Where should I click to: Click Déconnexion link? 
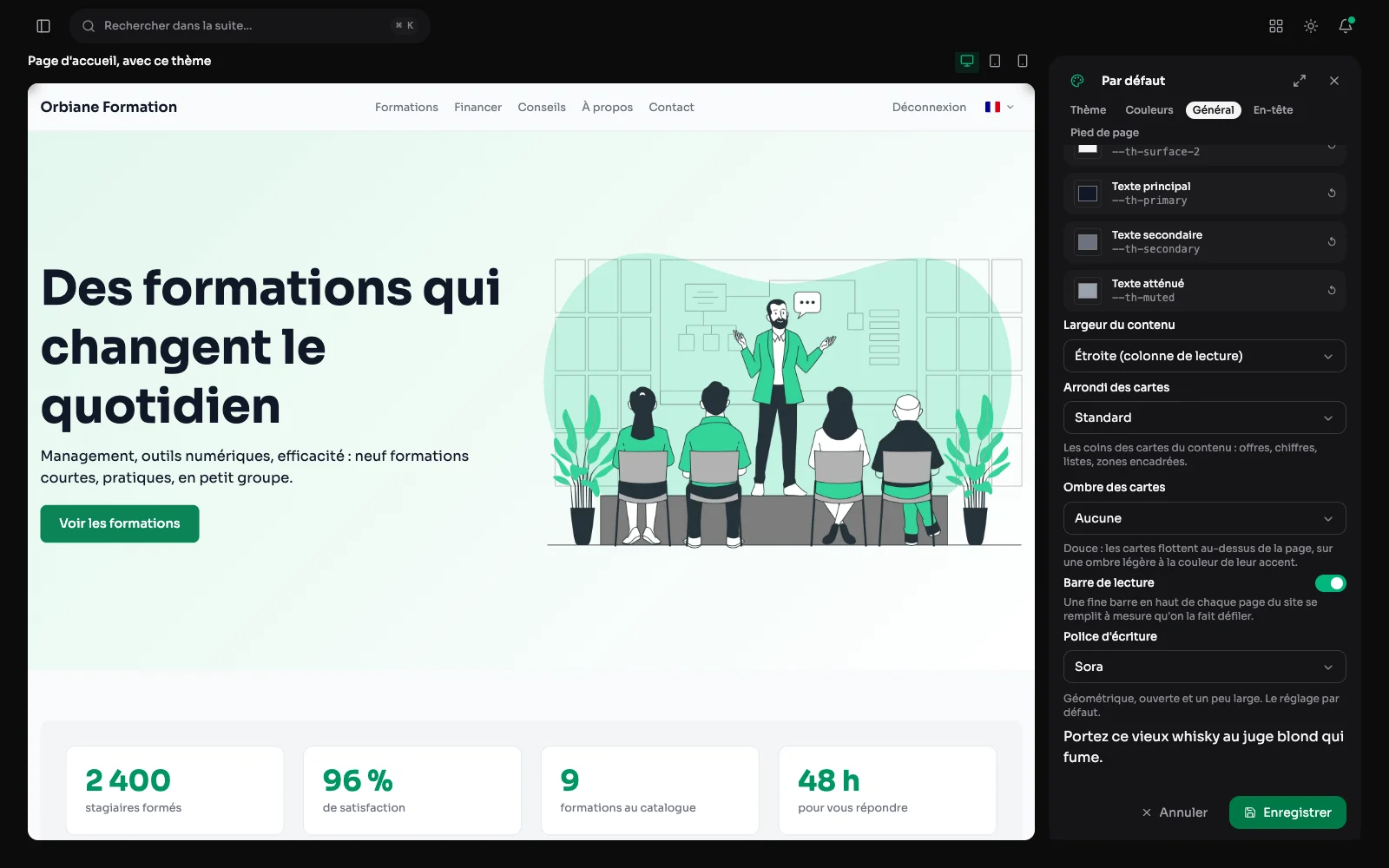click(929, 107)
